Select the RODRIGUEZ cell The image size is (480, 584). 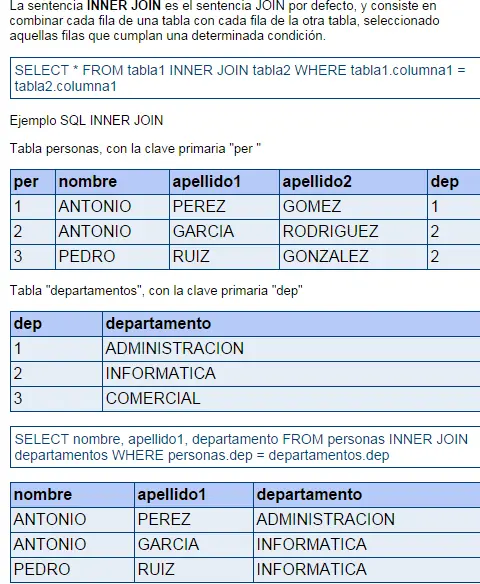click(x=353, y=232)
